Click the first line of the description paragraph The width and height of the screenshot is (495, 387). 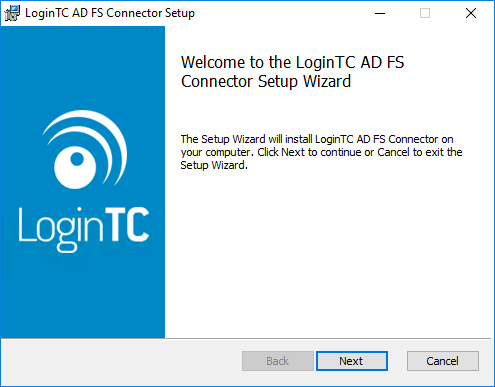click(317, 139)
